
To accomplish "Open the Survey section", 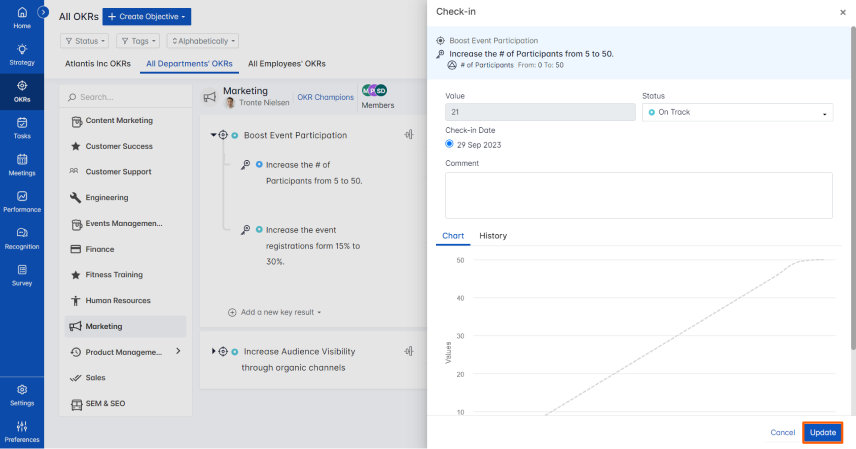I will 22,275.
